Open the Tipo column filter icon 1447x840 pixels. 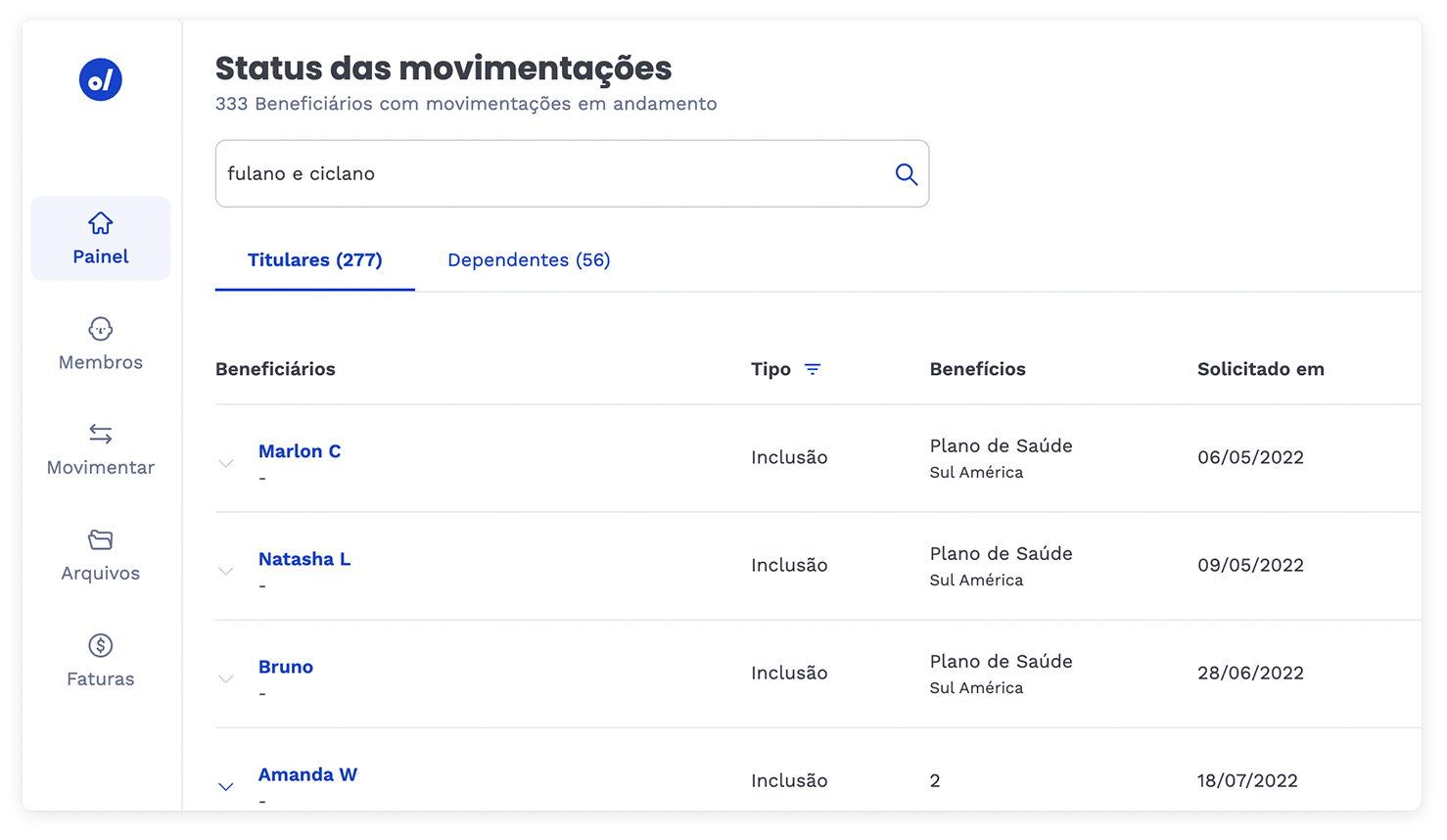click(813, 369)
